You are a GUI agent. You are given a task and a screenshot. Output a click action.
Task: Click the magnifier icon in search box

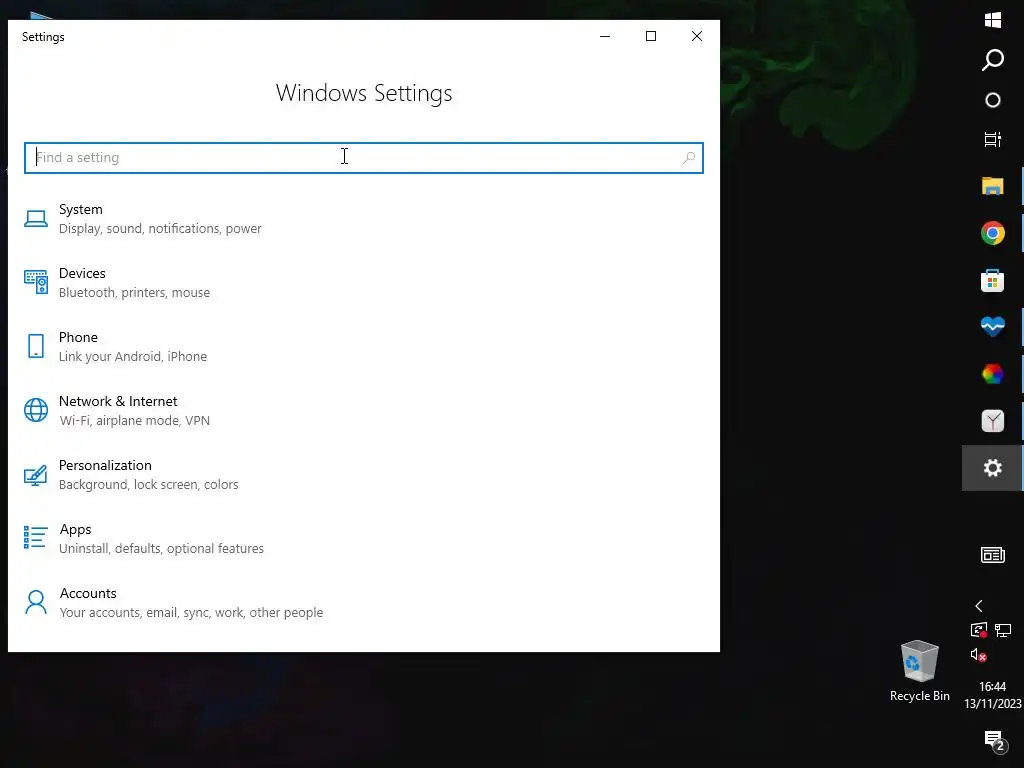689,157
